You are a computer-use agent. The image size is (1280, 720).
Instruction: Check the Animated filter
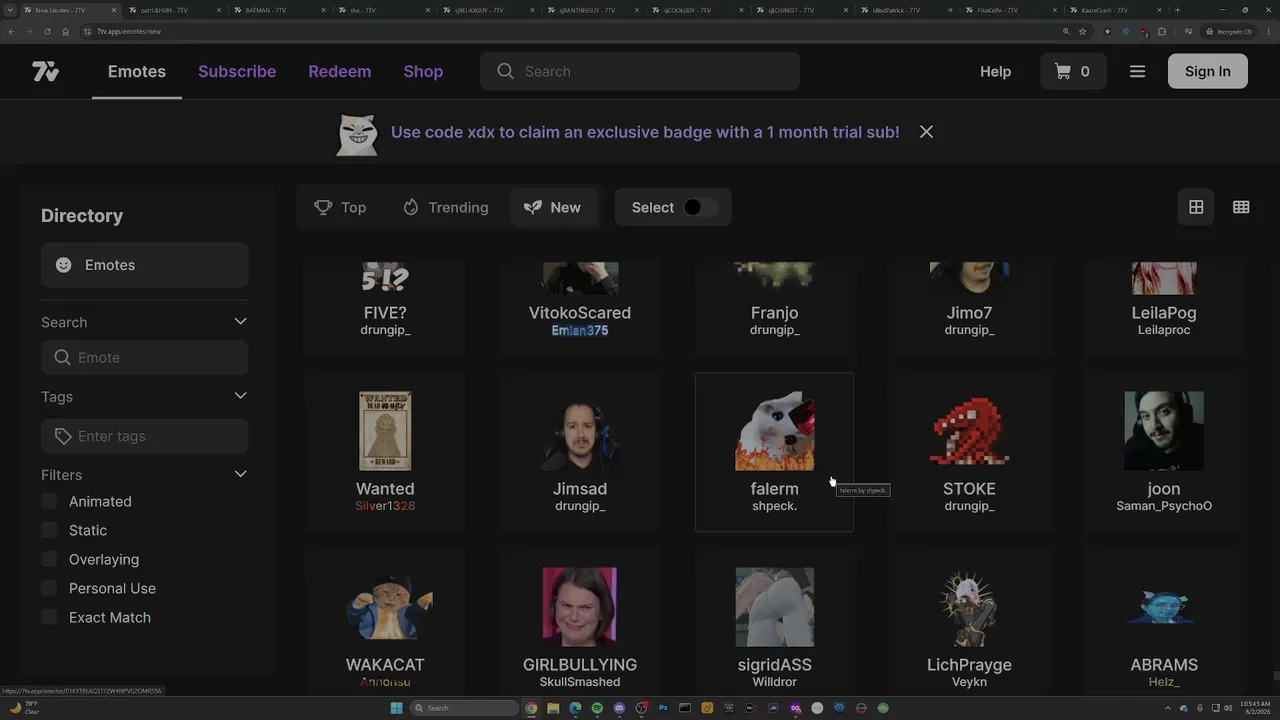[49, 501]
